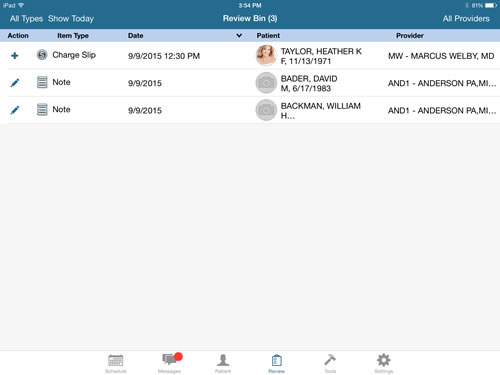
Task: Select the Note label in Bader, David row
Action: click(x=61, y=82)
